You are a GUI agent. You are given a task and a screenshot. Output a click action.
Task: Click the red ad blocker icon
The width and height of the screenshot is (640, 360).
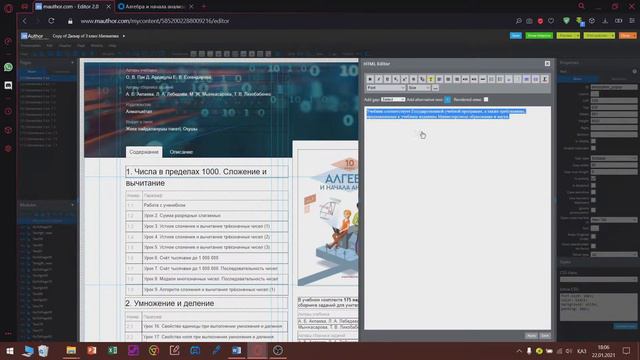(540, 21)
